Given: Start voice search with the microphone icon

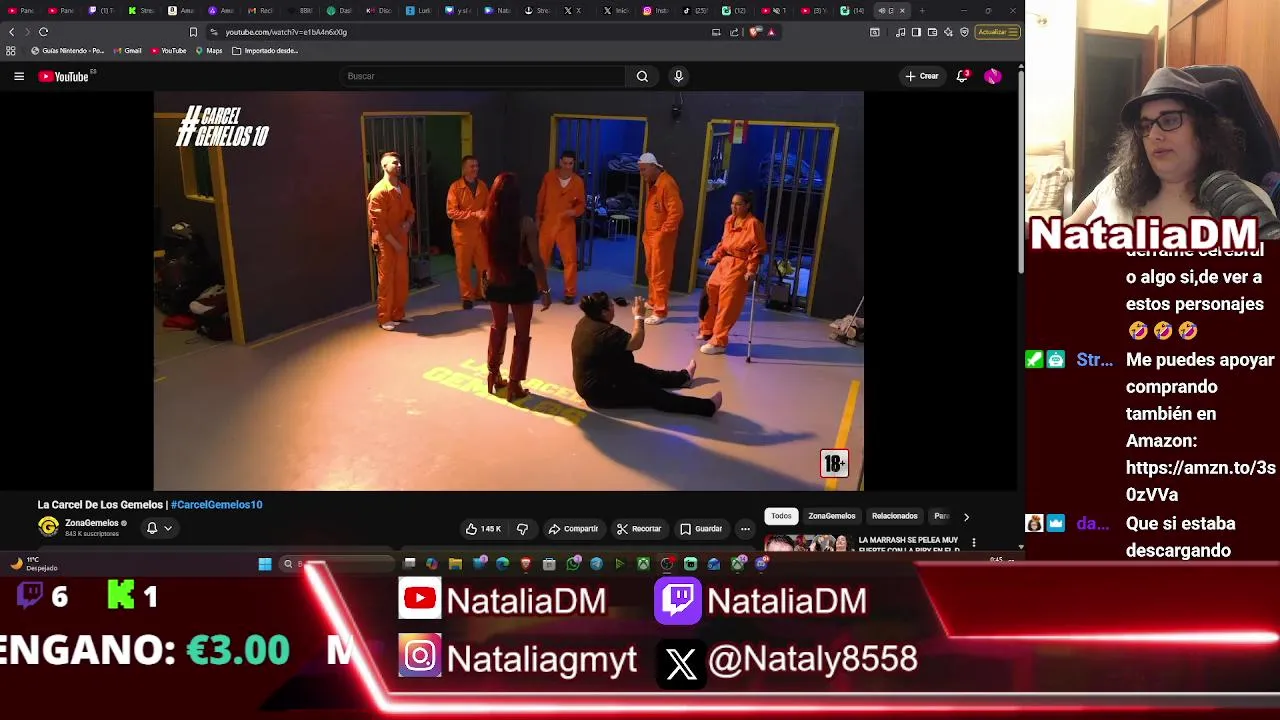Looking at the screenshot, I should pyautogui.click(x=678, y=76).
